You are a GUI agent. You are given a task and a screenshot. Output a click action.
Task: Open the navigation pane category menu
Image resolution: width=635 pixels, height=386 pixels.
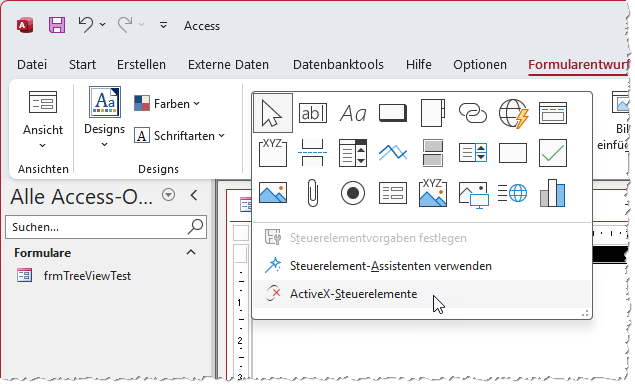click(x=168, y=195)
